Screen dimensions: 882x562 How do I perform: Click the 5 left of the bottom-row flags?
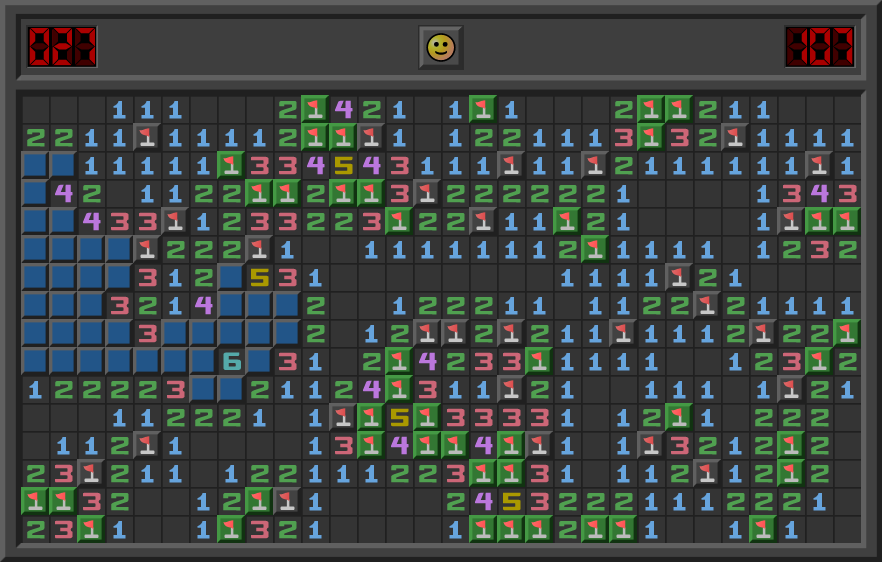point(512,501)
